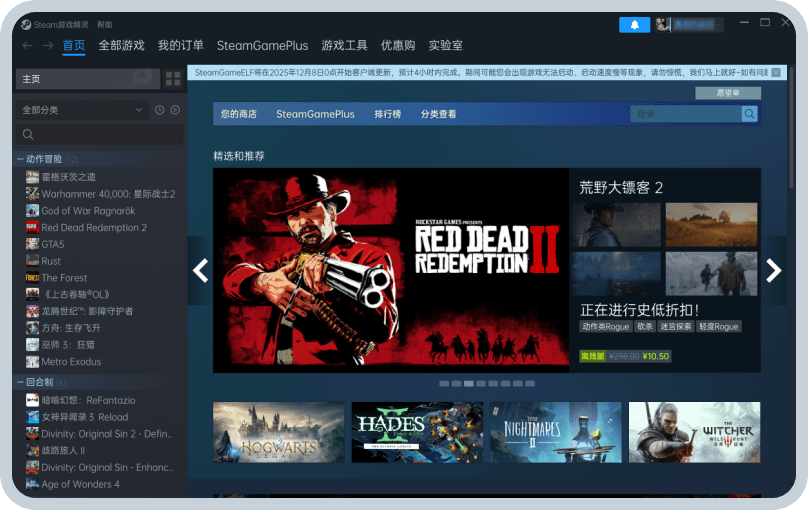
Task: Open the 全部分类 category dropdown
Action: pos(82,109)
